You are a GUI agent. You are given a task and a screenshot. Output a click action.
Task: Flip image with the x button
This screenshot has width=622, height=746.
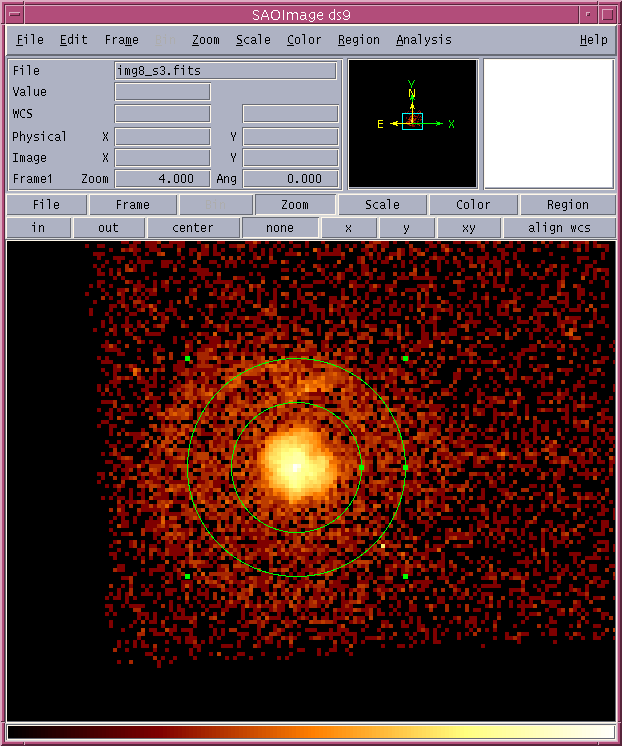pos(349,228)
